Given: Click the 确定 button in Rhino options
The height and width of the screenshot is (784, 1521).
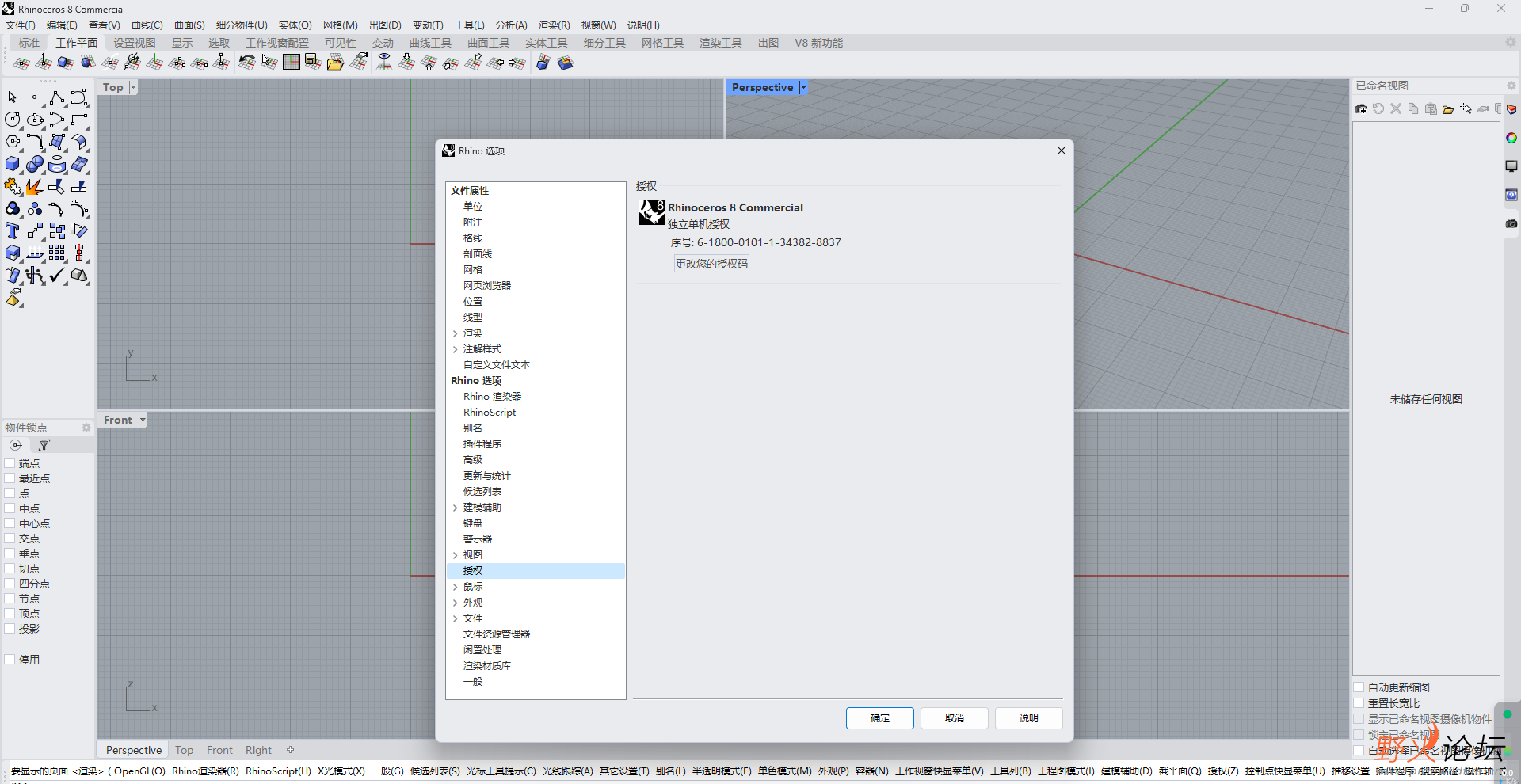Looking at the screenshot, I should [x=880, y=717].
